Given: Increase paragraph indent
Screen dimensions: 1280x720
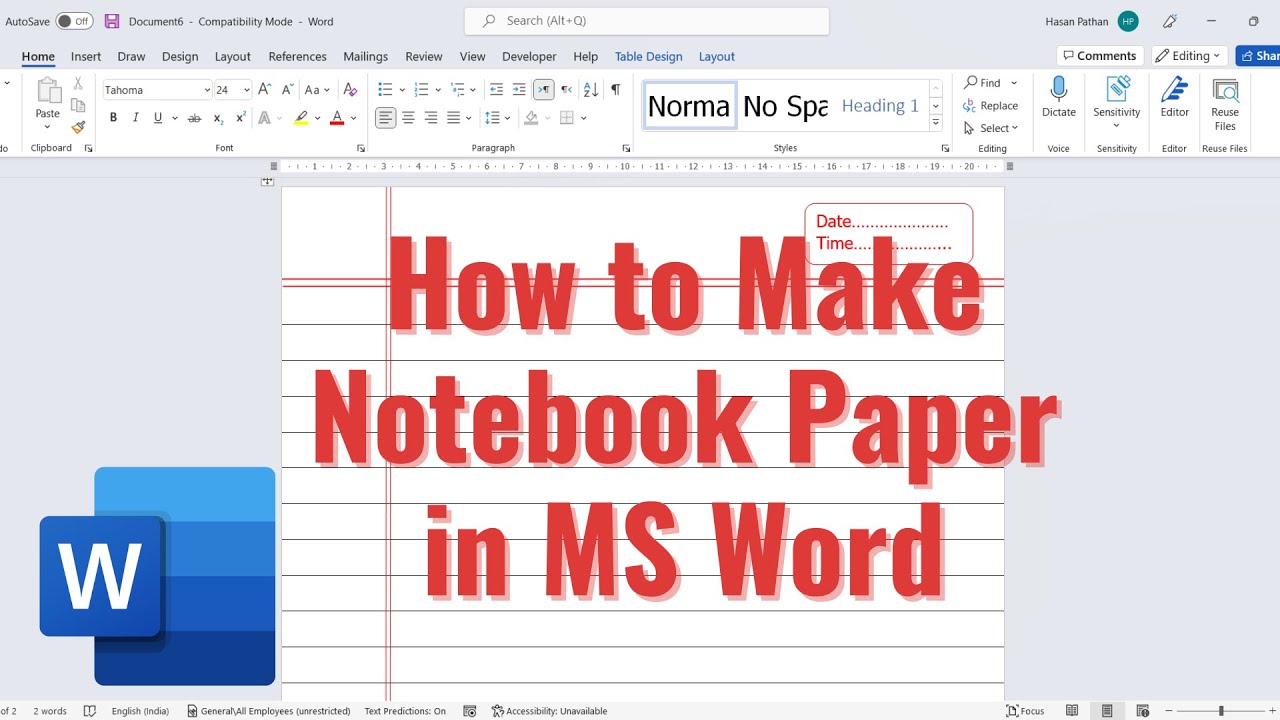Looking at the screenshot, I should click(519, 90).
